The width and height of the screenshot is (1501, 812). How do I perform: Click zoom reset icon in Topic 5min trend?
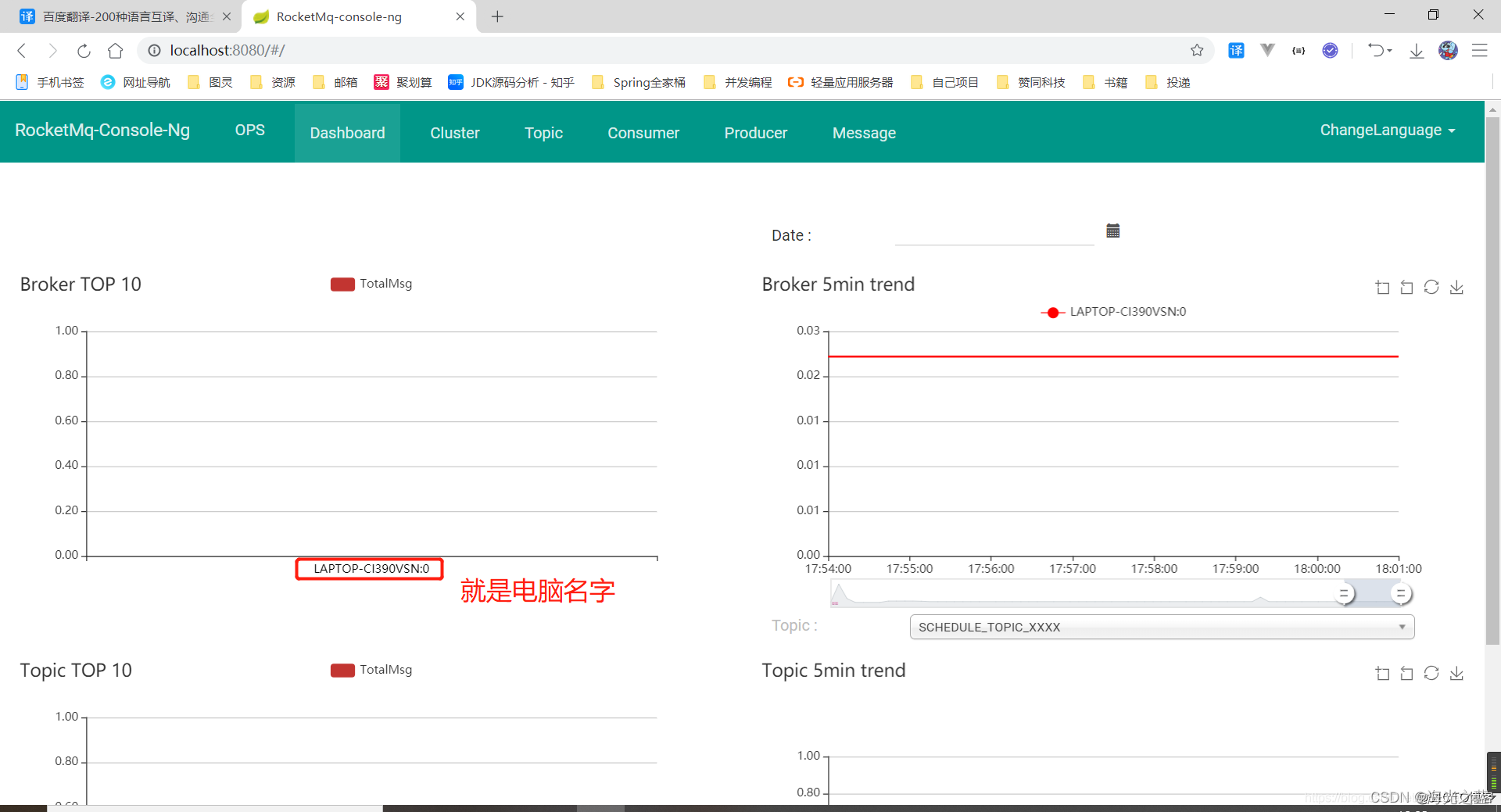pos(1406,674)
